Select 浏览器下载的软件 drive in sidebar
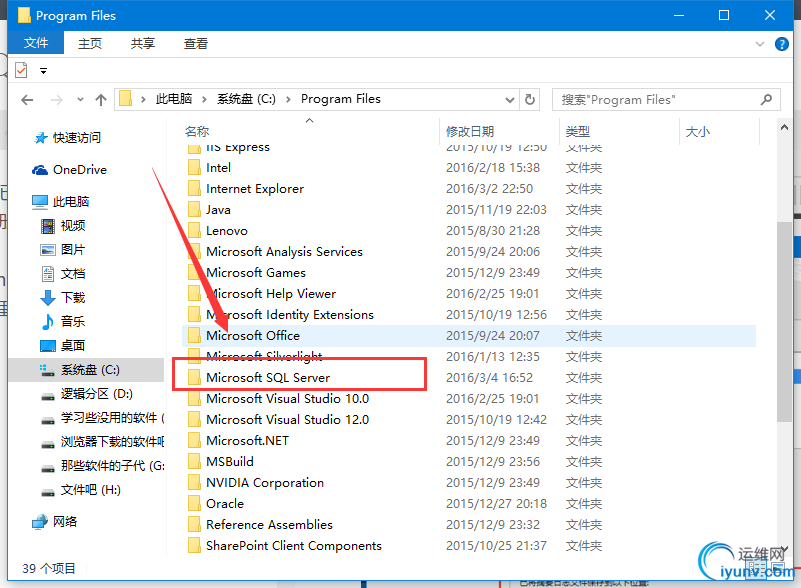This screenshot has width=801, height=588. [x=102, y=442]
